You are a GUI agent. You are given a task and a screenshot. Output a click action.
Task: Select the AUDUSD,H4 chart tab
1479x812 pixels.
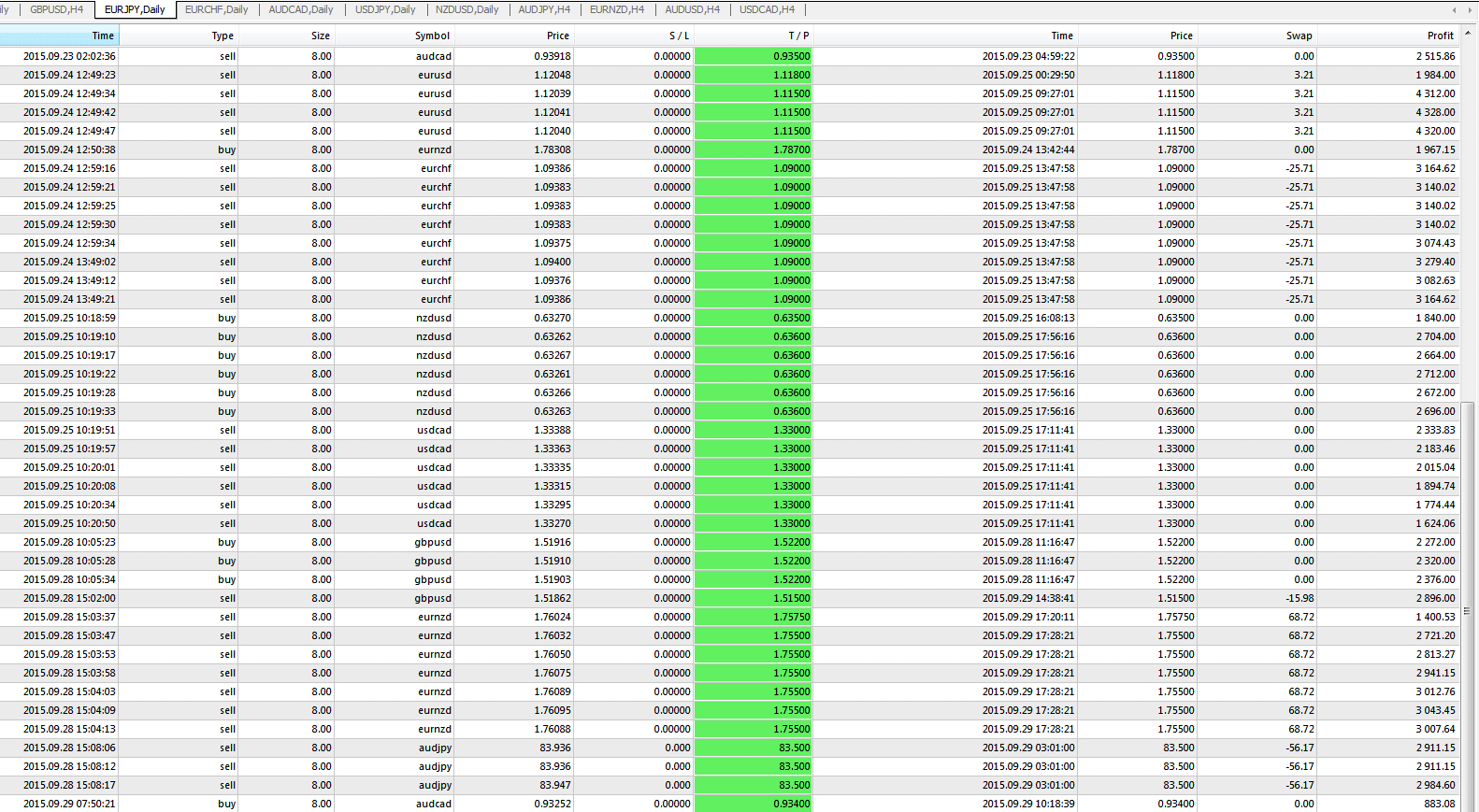pos(692,9)
